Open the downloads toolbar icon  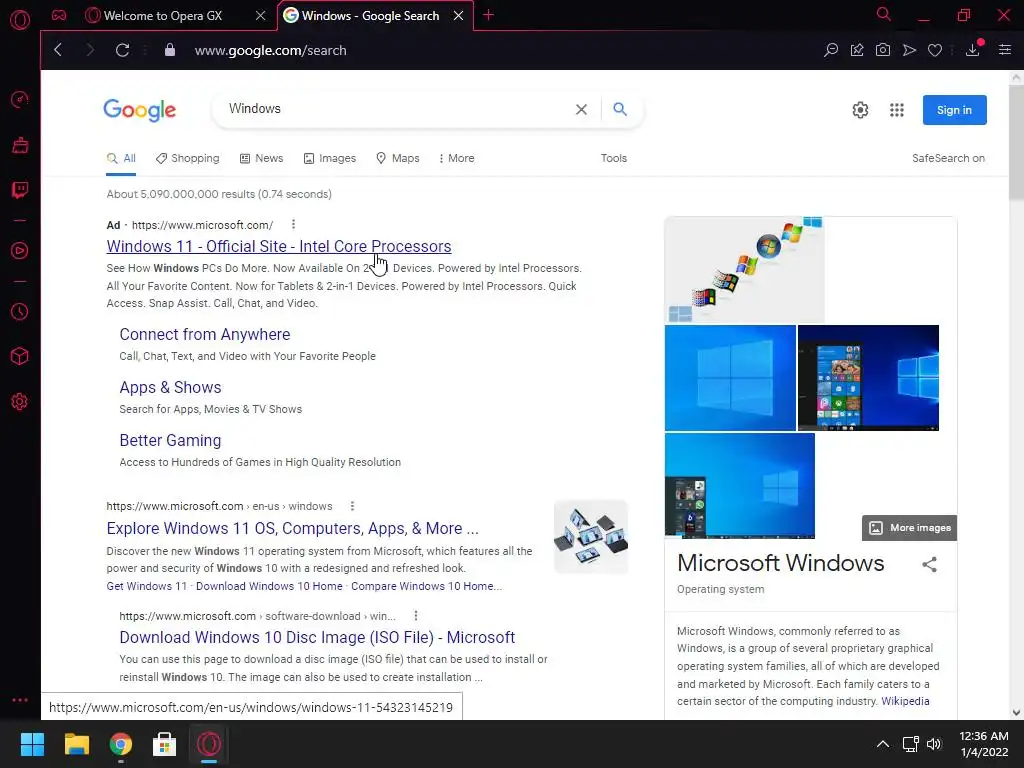tap(973, 49)
